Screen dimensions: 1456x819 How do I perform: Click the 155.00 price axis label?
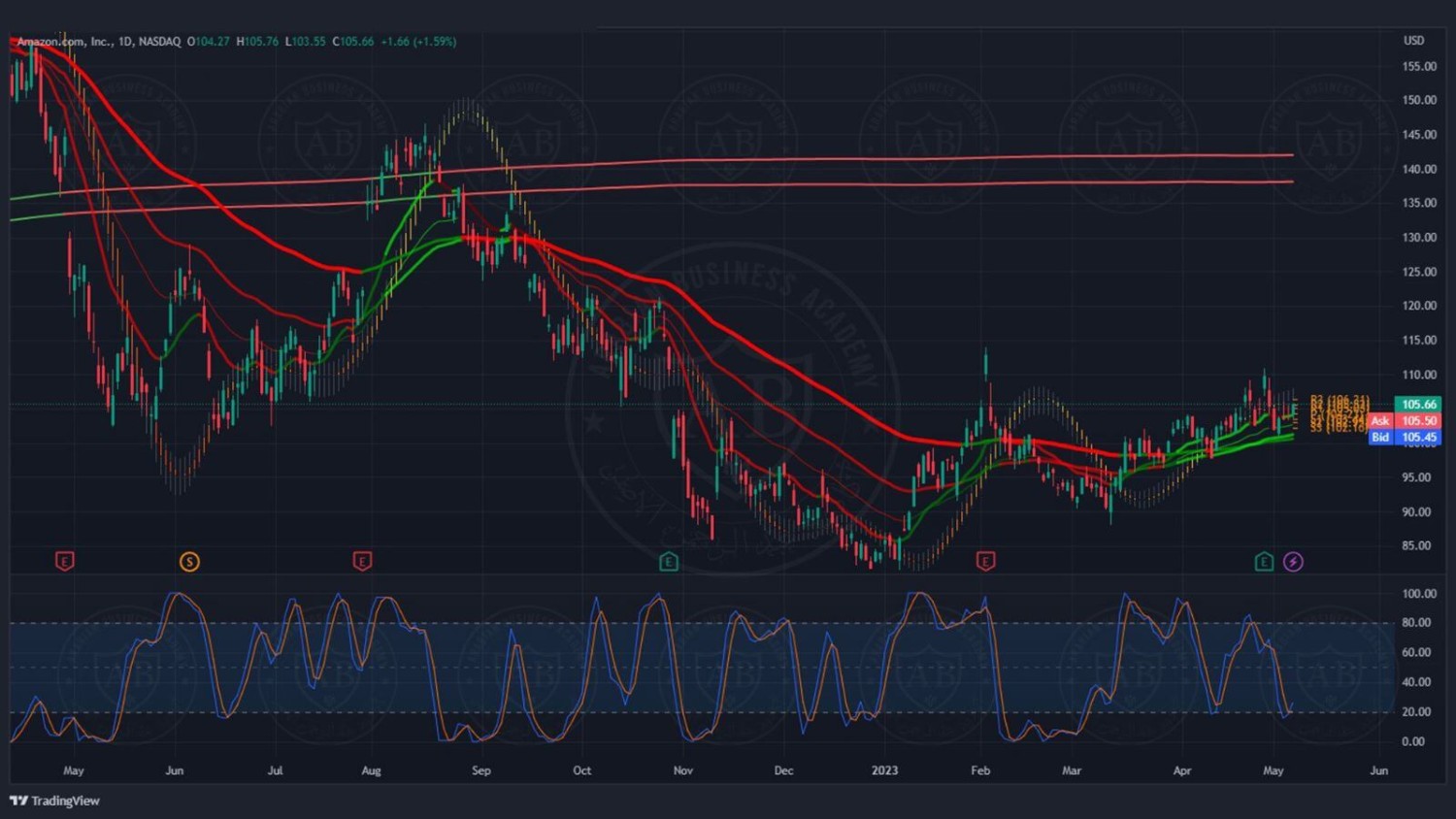(x=1419, y=67)
